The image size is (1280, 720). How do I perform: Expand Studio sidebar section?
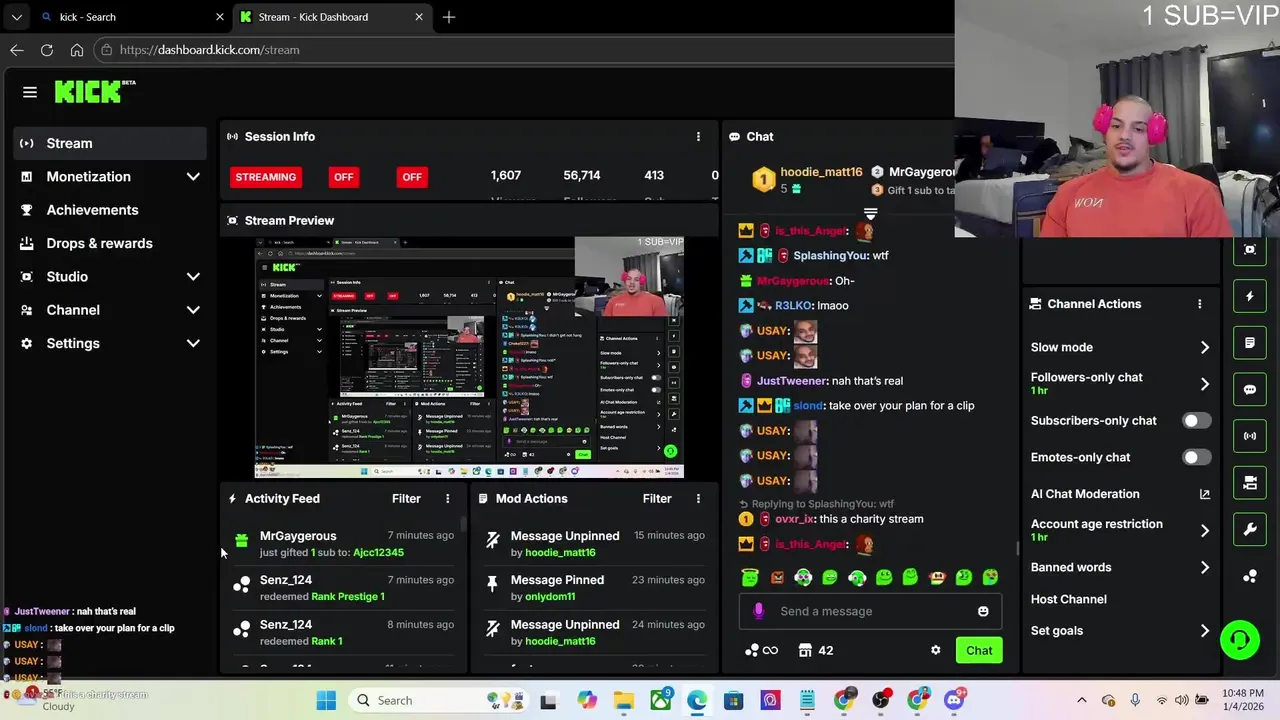click(x=193, y=277)
